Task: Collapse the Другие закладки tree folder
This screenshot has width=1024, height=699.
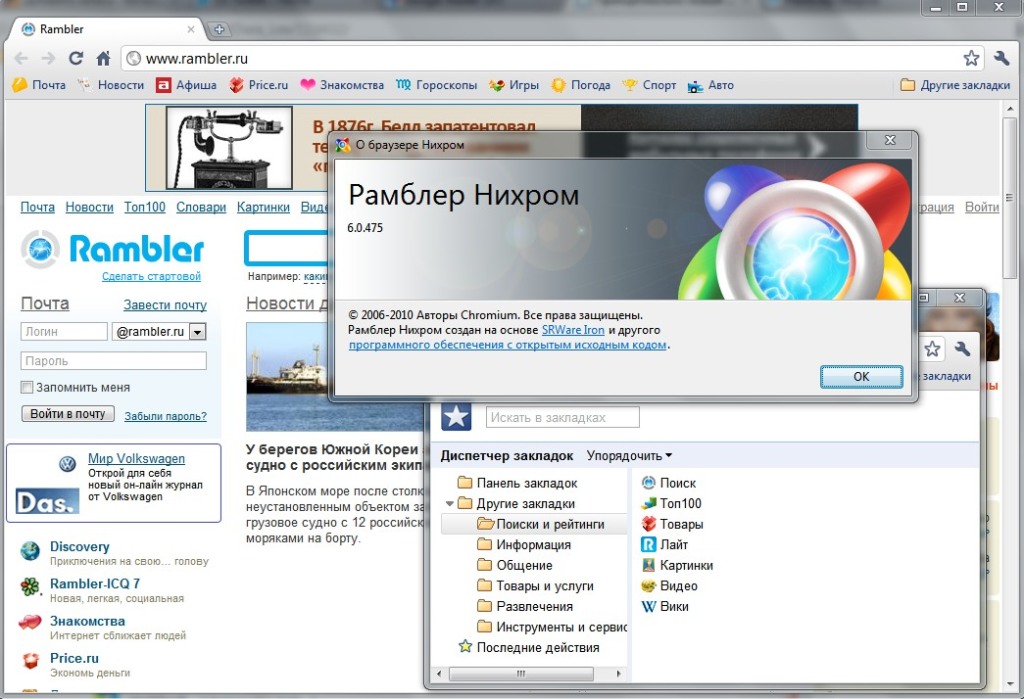Action: coord(449,504)
